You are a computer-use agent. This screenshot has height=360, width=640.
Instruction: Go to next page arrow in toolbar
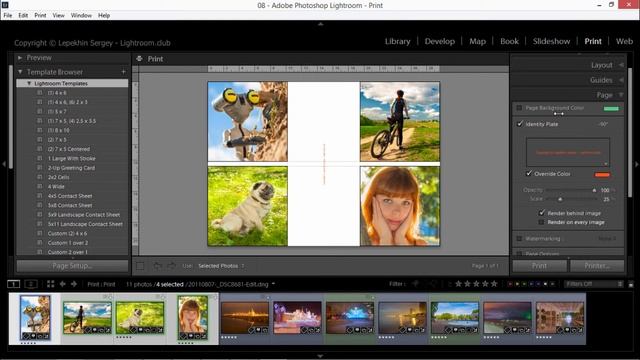(171, 266)
